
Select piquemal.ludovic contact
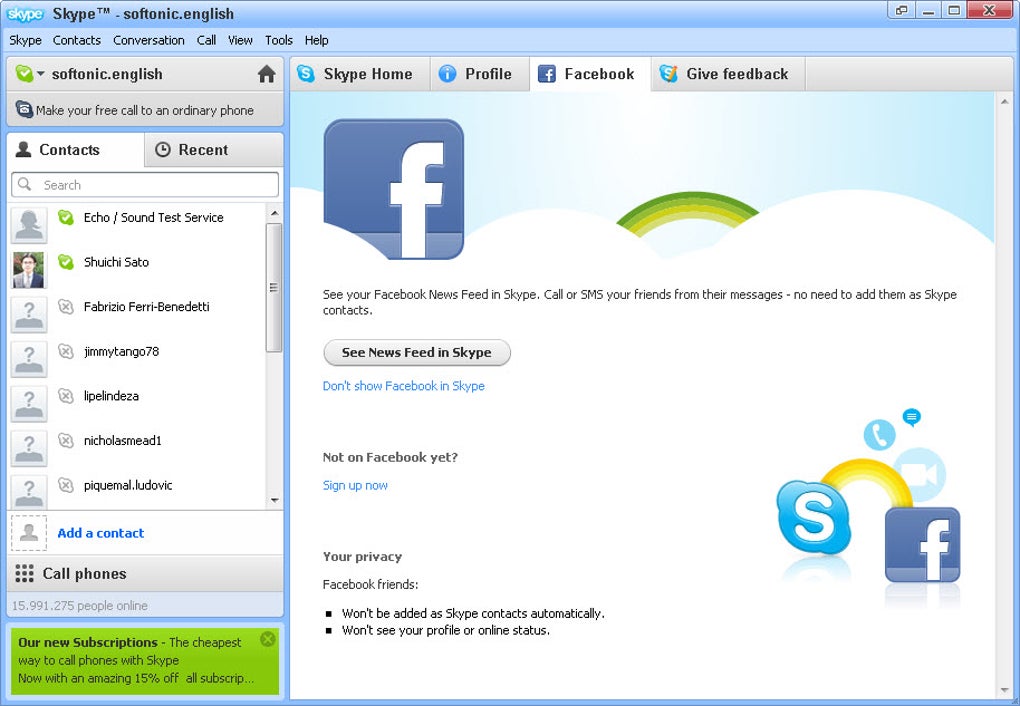click(x=137, y=491)
